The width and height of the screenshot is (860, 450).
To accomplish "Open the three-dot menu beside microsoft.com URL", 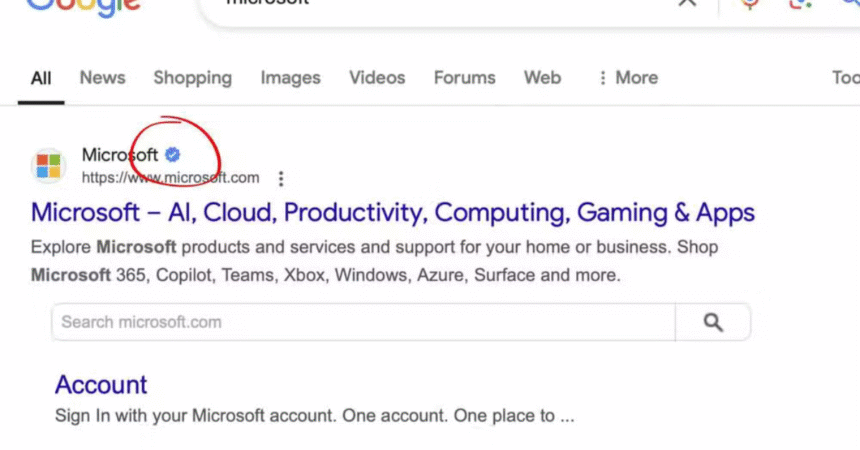I will pos(281,178).
